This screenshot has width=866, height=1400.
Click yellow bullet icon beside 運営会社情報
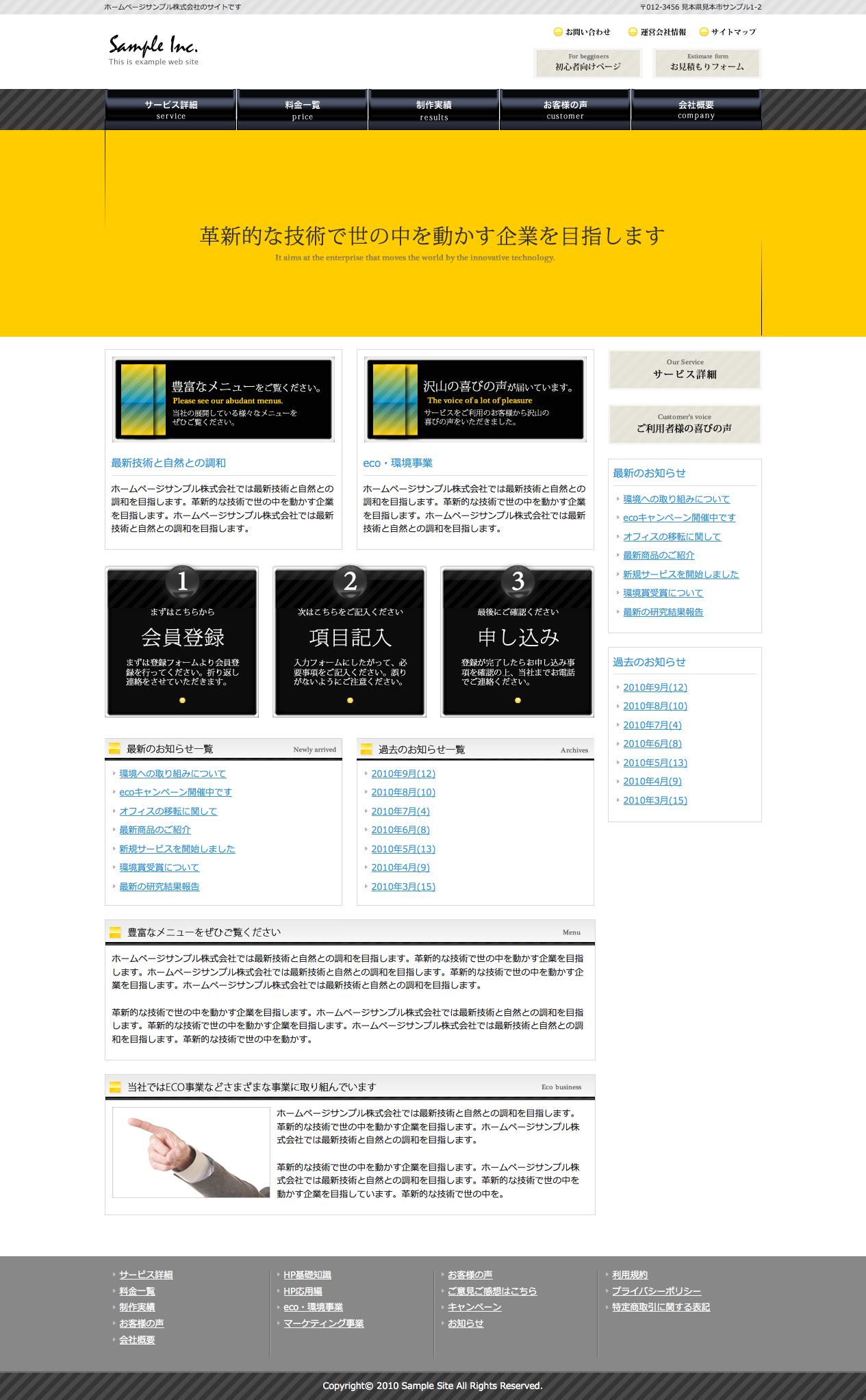click(x=633, y=32)
